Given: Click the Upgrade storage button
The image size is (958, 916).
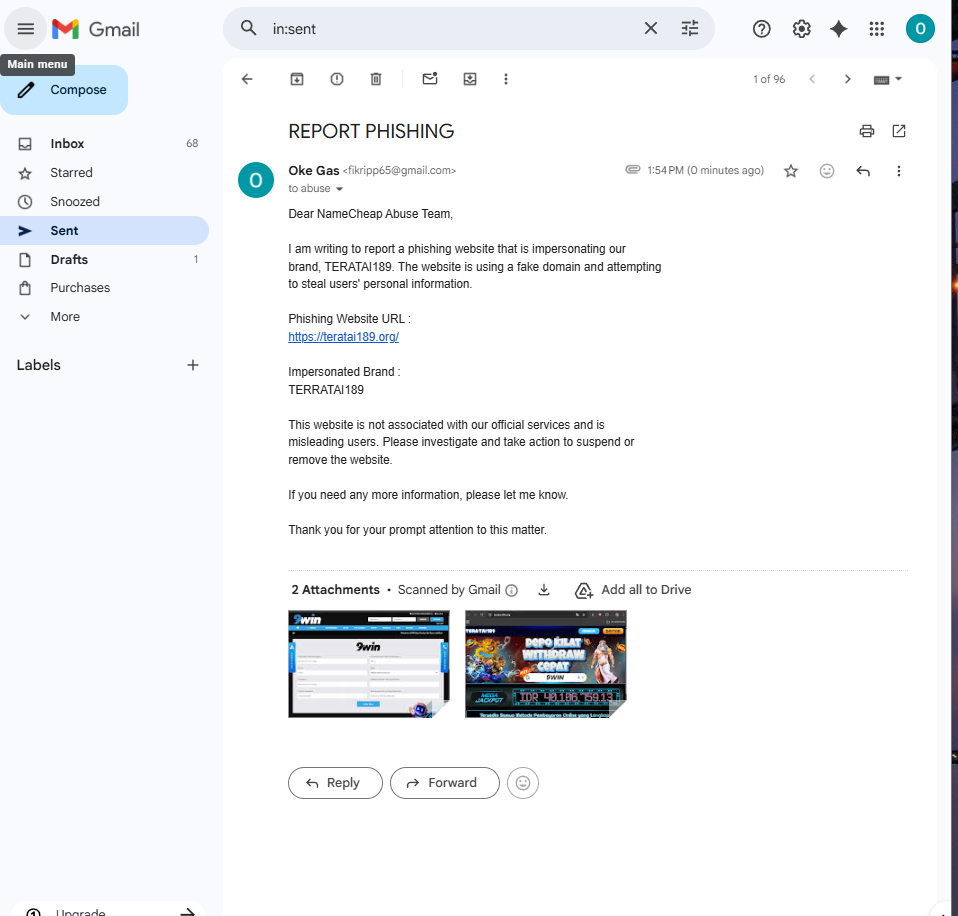Looking at the screenshot, I should tap(109, 910).
